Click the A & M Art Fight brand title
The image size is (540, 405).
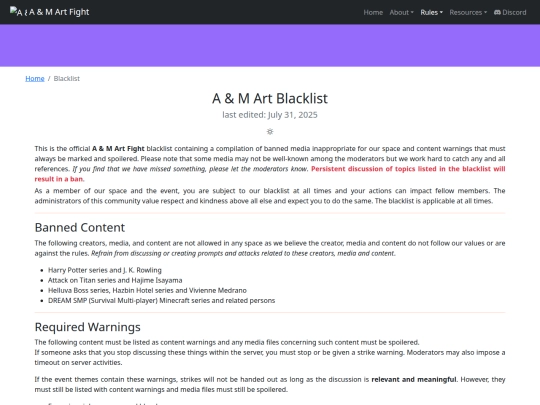(59, 12)
